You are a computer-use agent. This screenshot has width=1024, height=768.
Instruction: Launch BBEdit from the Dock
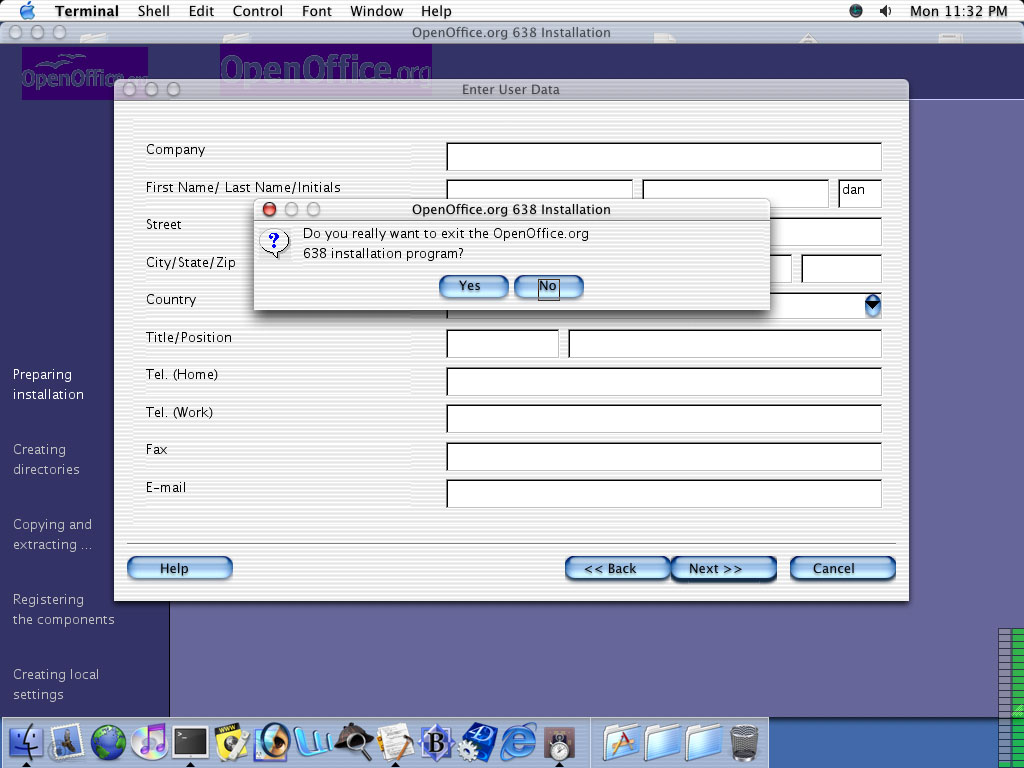point(436,743)
